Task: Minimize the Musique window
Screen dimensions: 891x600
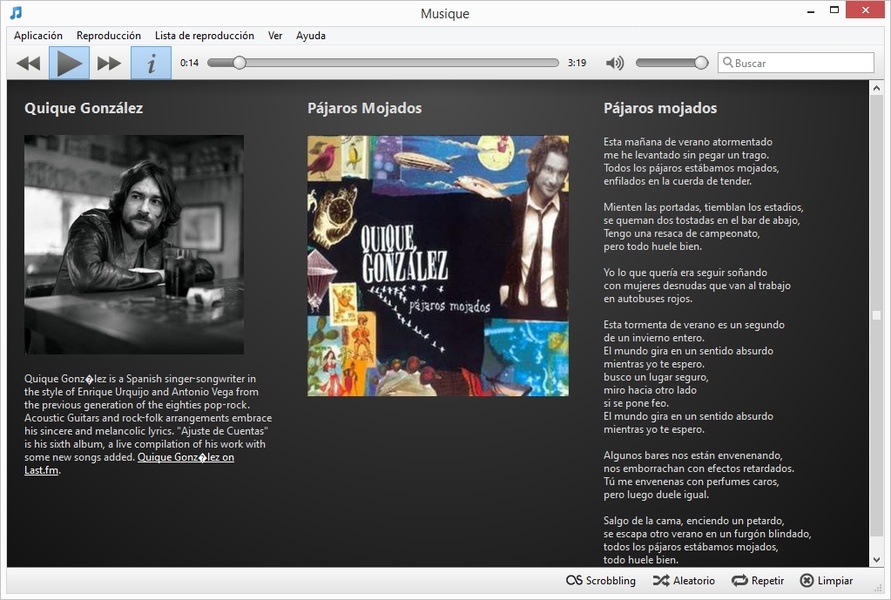Action: (811, 10)
